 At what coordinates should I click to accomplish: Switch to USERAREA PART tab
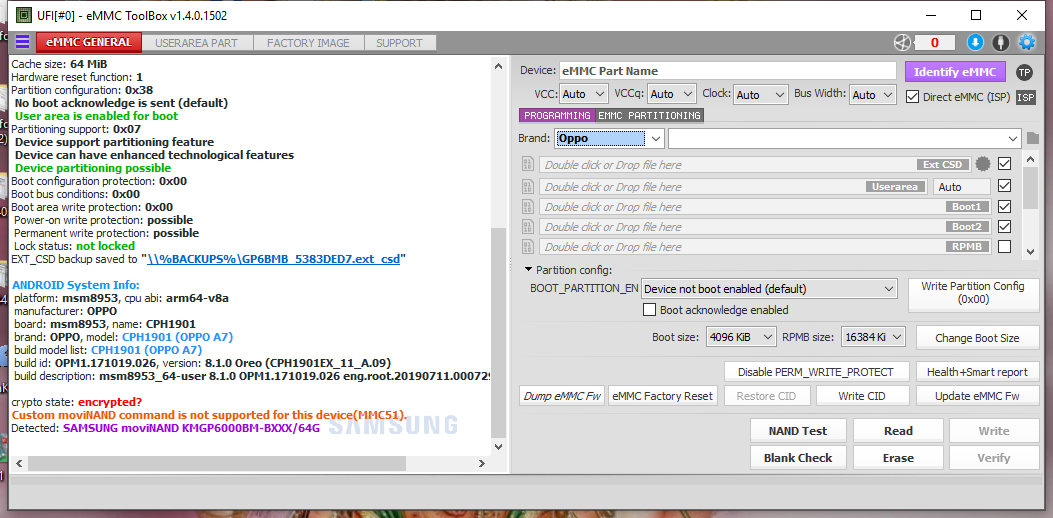197,43
